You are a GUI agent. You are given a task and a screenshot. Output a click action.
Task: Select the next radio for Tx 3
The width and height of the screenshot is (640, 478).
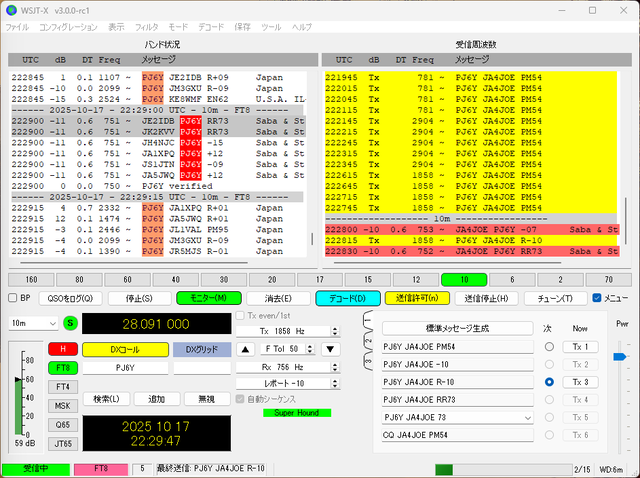click(549, 382)
